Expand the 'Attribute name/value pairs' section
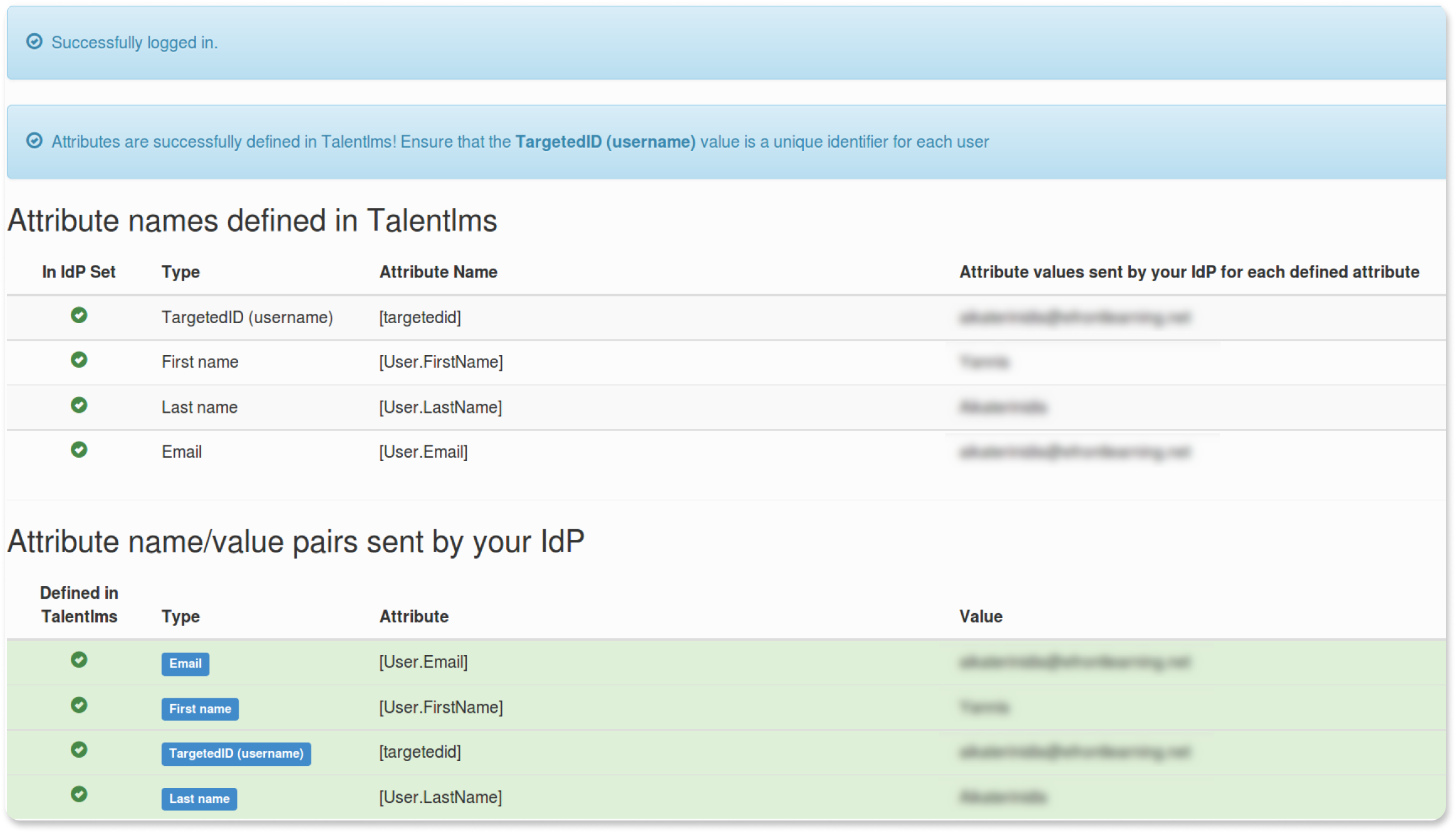 (298, 541)
